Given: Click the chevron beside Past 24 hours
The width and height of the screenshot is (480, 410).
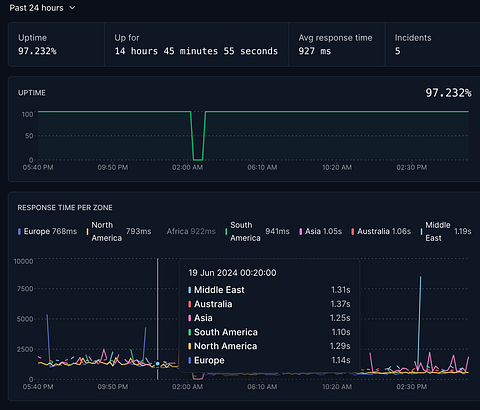Looking at the screenshot, I should point(72,8).
